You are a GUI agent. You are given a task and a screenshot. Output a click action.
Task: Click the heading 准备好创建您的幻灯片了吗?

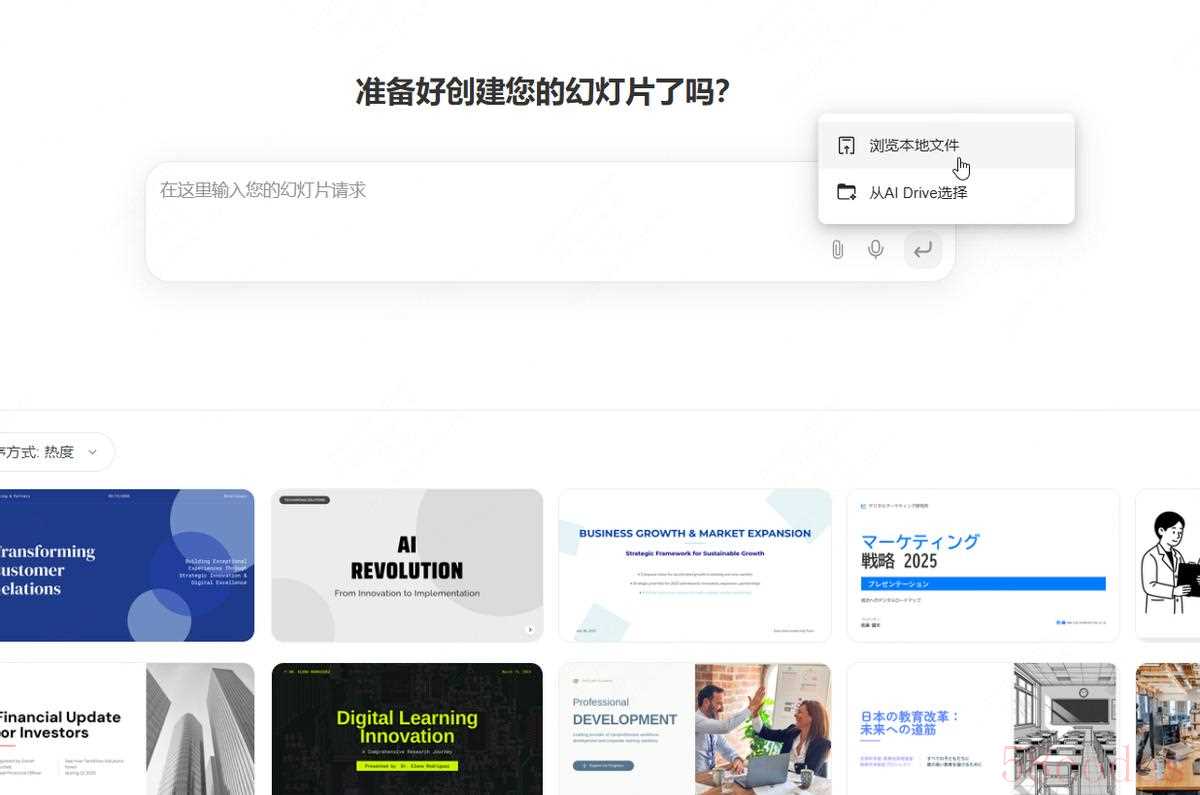(543, 92)
